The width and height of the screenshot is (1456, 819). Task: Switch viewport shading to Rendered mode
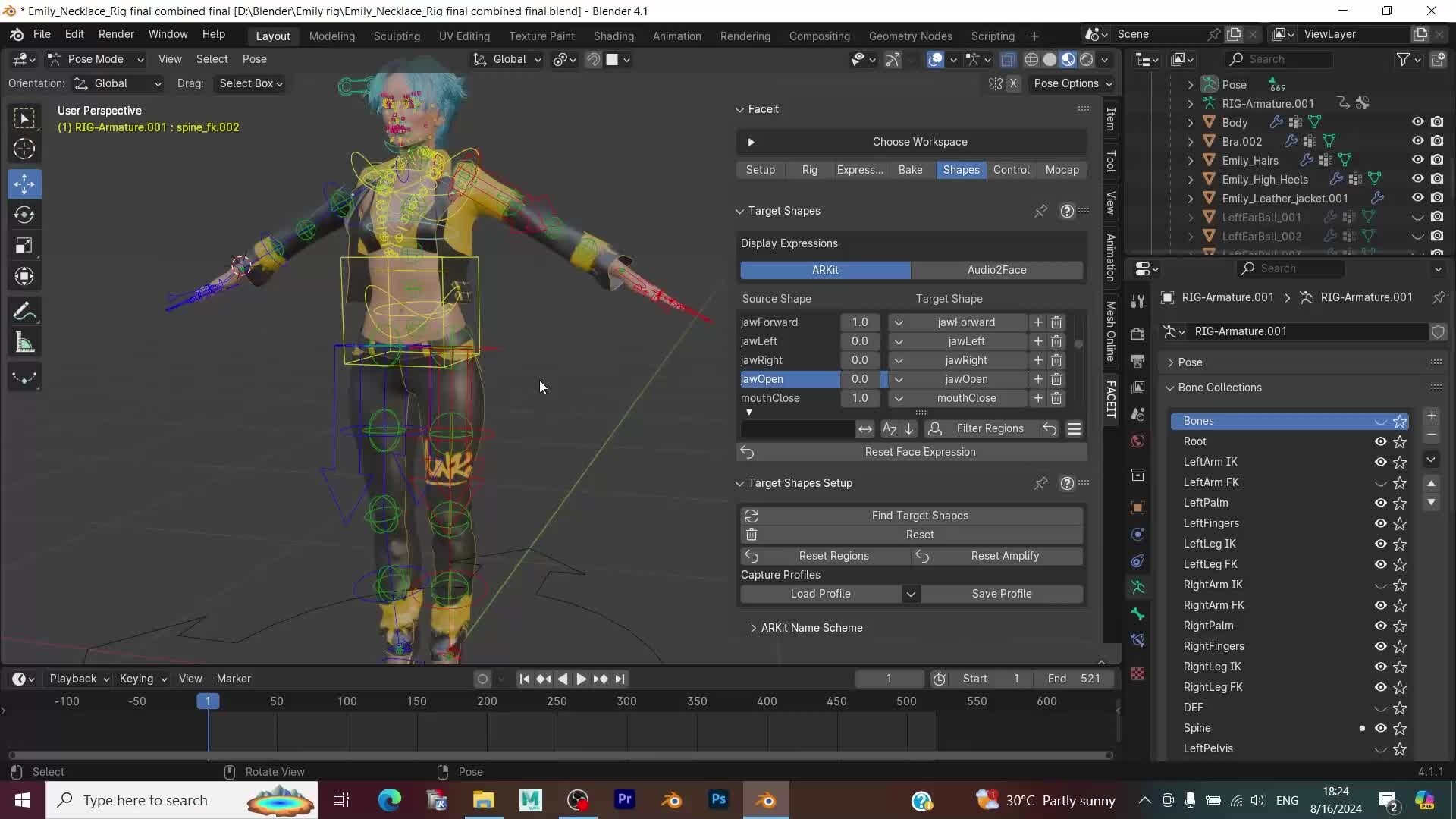[1086, 60]
